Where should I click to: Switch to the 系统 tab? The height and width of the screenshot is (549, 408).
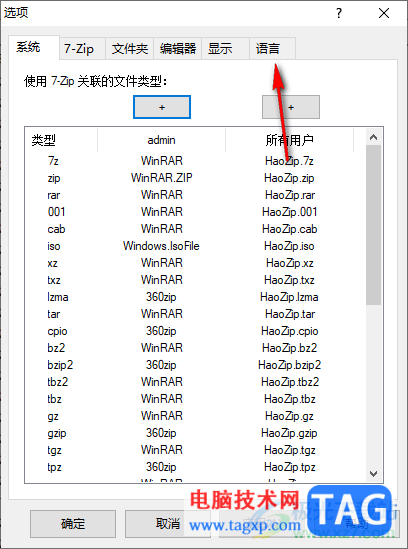(34, 48)
